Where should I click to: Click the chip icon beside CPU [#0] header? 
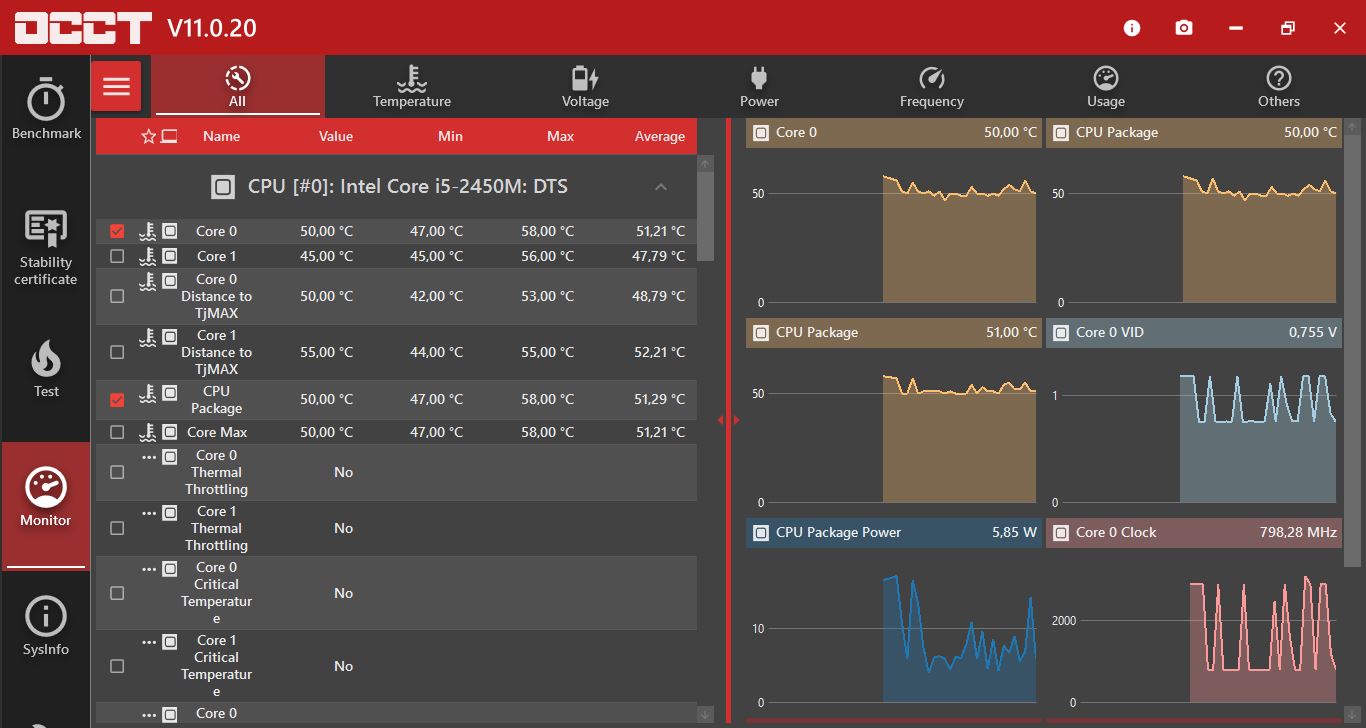click(x=223, y=187)
